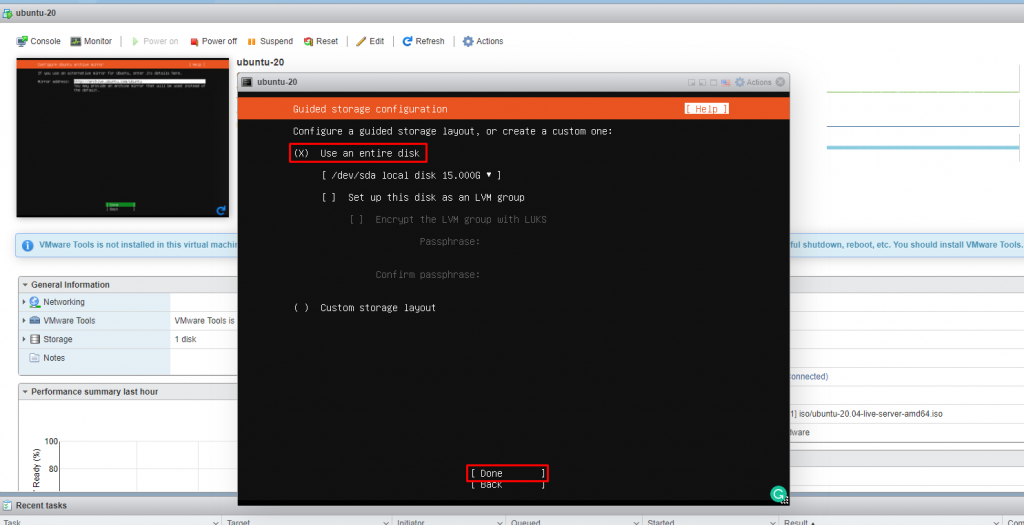Open the /dev/sda local disk dropdown
Image resolution: width=1024 pixels, height=525 pixels.
coord(411,176)
